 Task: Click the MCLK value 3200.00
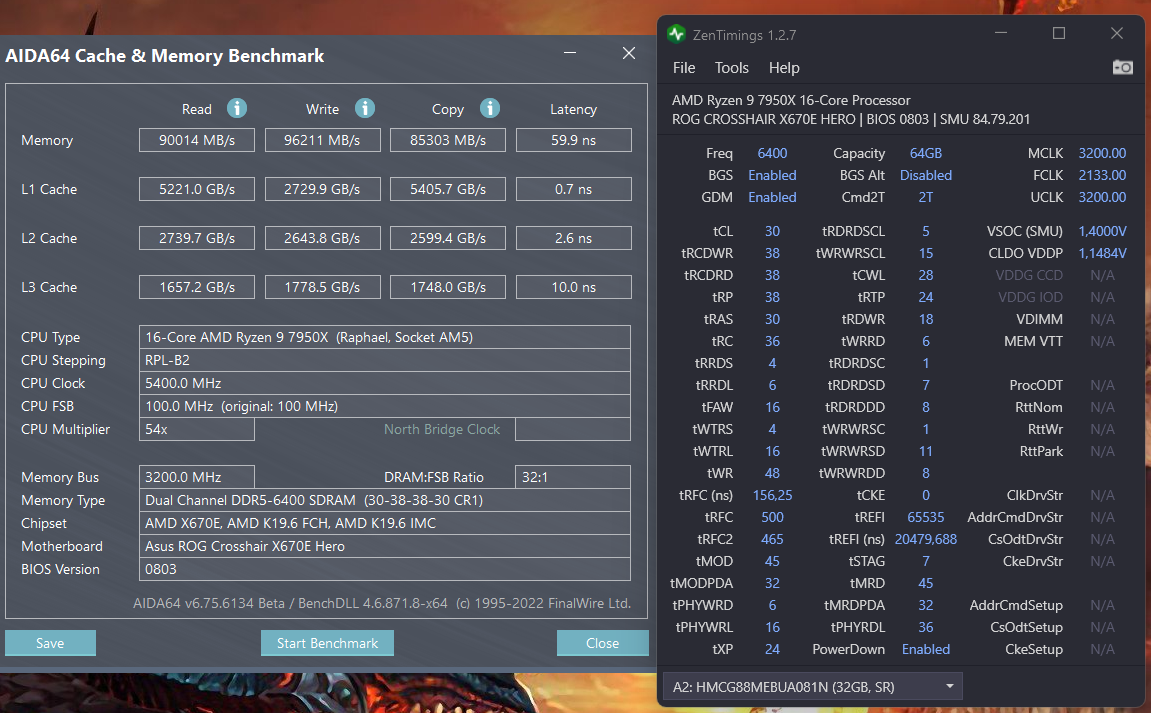[1102, 153]
